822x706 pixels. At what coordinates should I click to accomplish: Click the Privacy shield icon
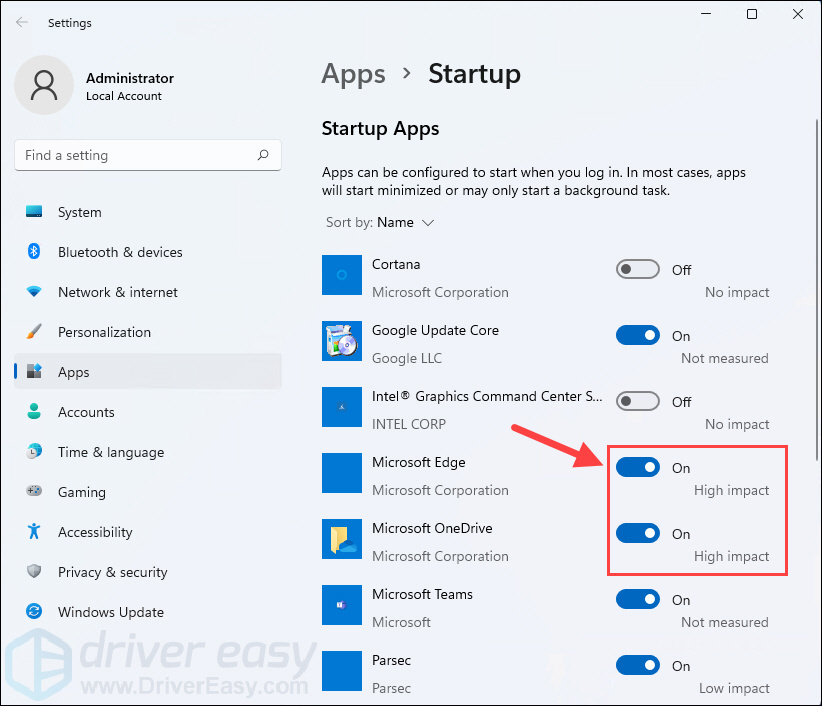pos(34,571)
